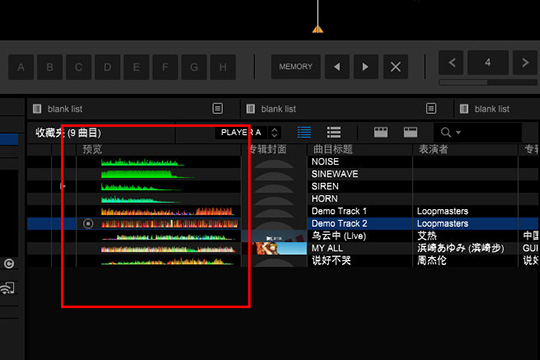Toggle hot cue H button
This screenshot has width=540, height=360.
point(223,67)
